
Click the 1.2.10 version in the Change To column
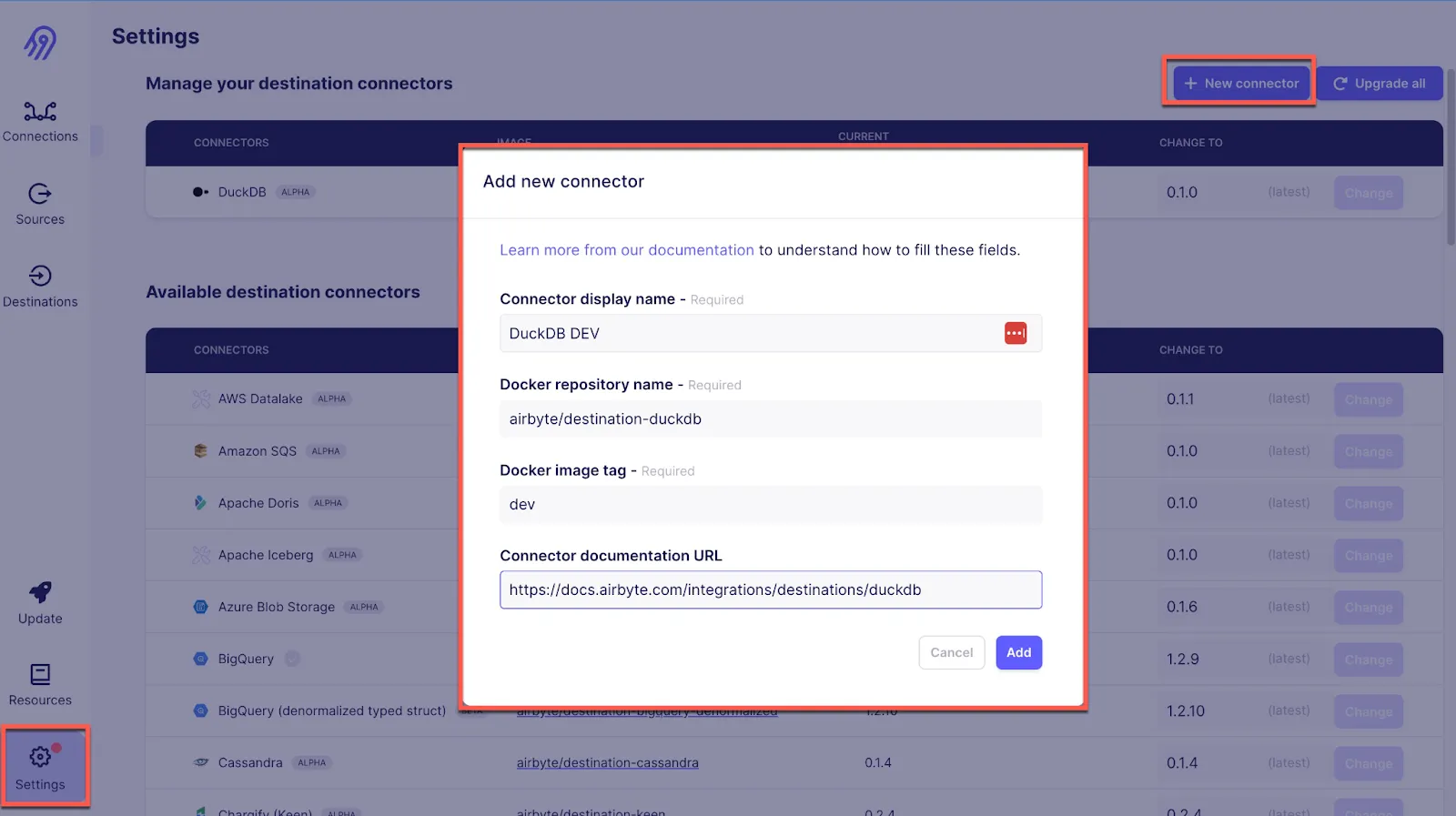(1186, 710)
